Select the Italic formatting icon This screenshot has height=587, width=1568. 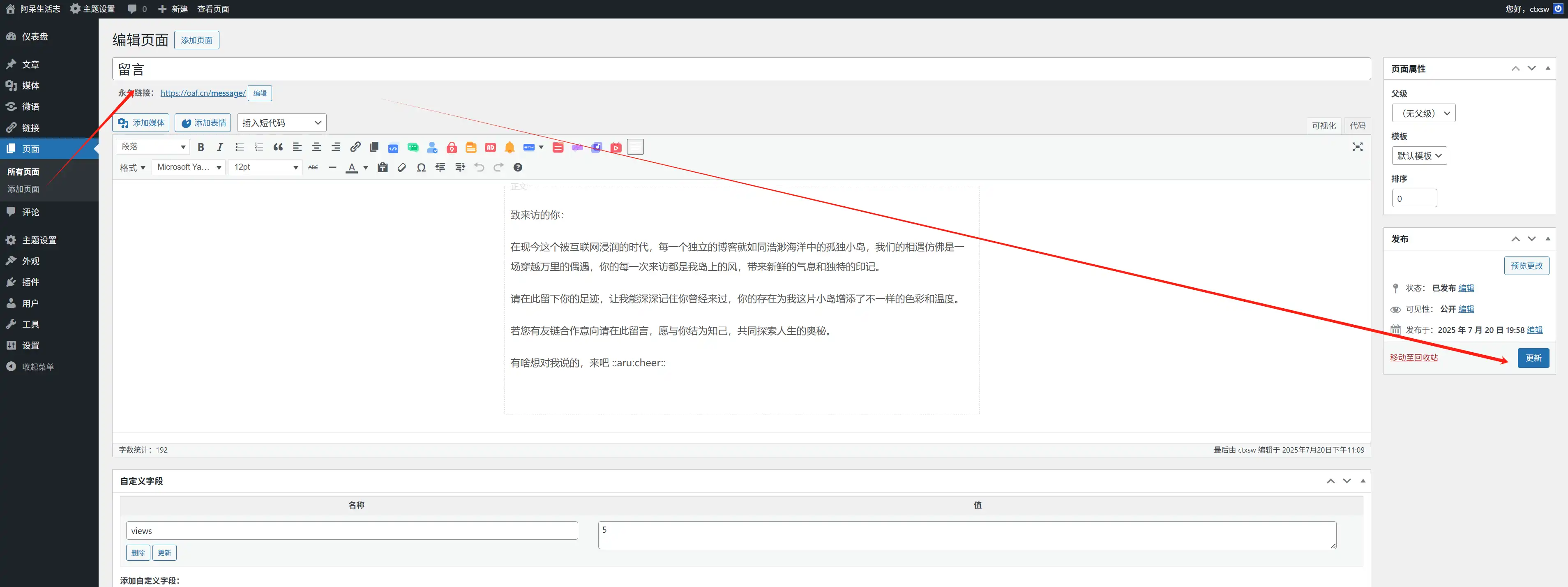pos(220,147)
